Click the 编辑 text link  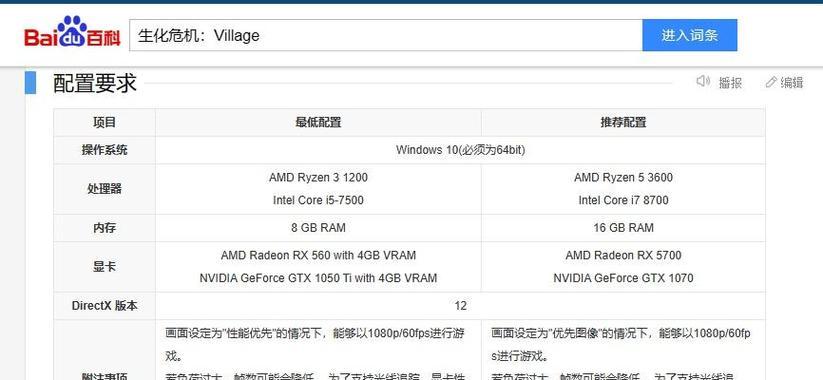click(x=792, y=82)
